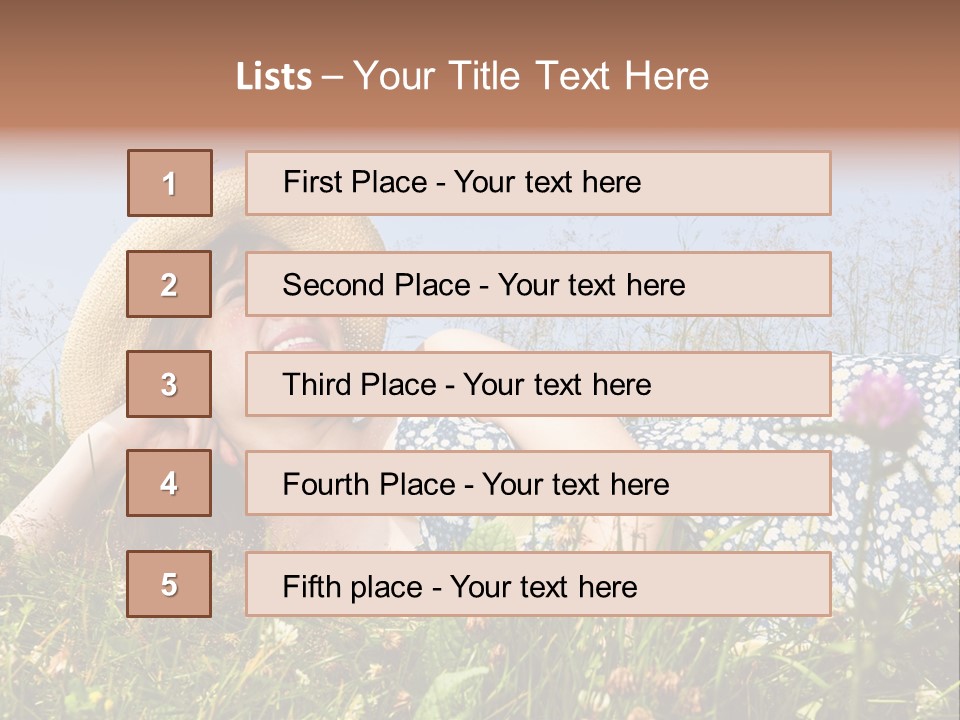Click the bold word Lists in title
The image size is (960, 720).
click(274, 77)
